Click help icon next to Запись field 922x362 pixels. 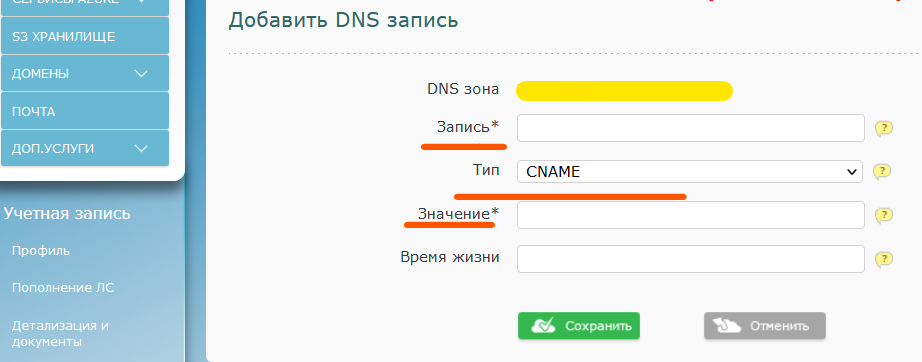coord(884,129)
